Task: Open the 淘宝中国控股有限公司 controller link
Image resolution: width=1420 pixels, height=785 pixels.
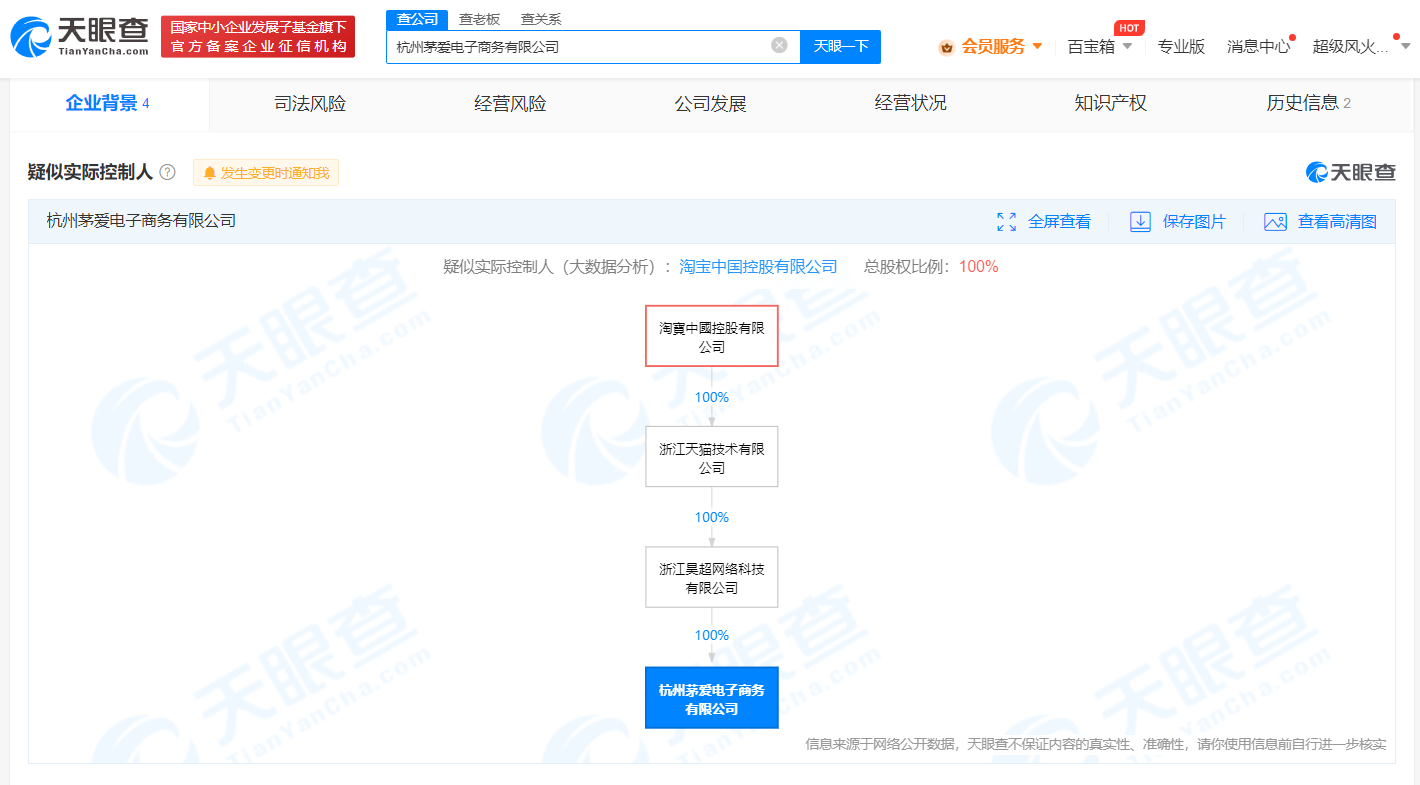Action: pos(758,267)
